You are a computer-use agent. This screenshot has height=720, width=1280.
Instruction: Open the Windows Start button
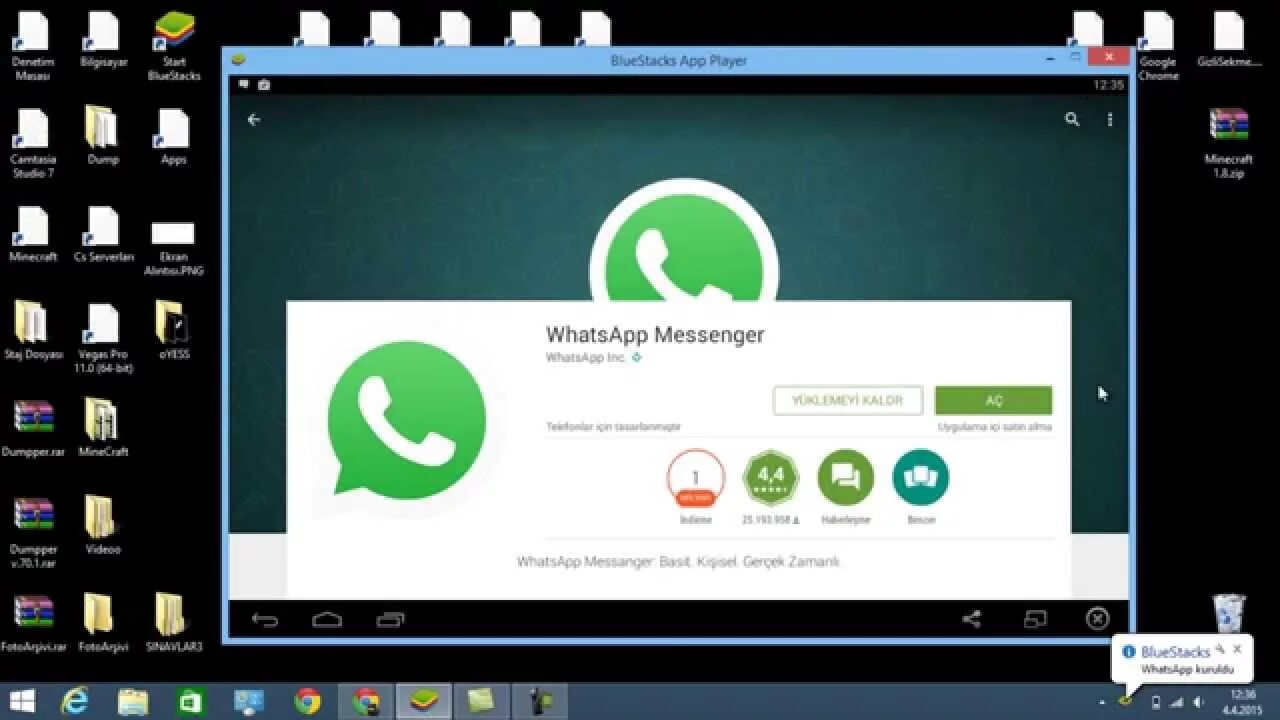[22, 702]
